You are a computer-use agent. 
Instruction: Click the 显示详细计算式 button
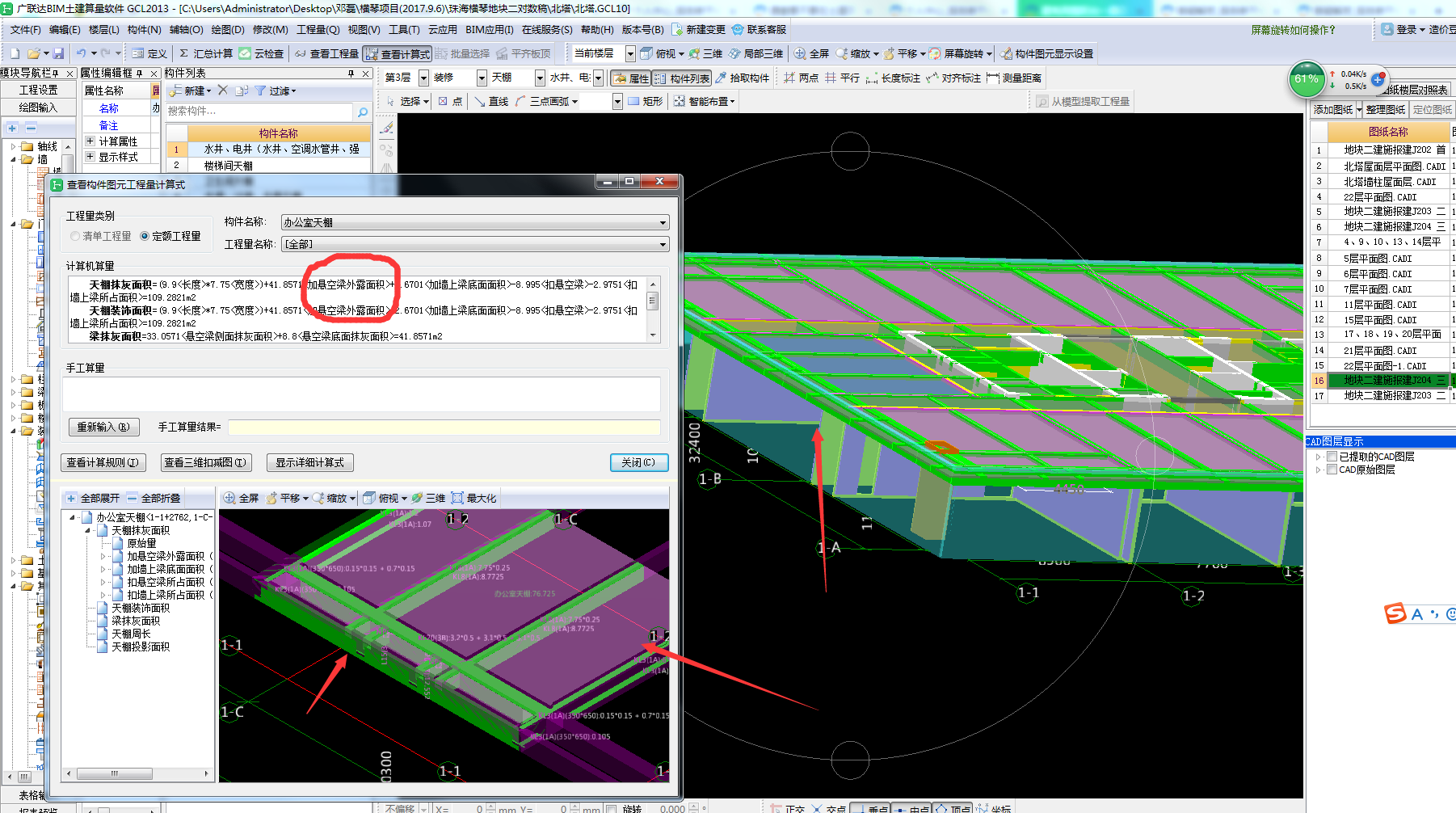point(309,463)
